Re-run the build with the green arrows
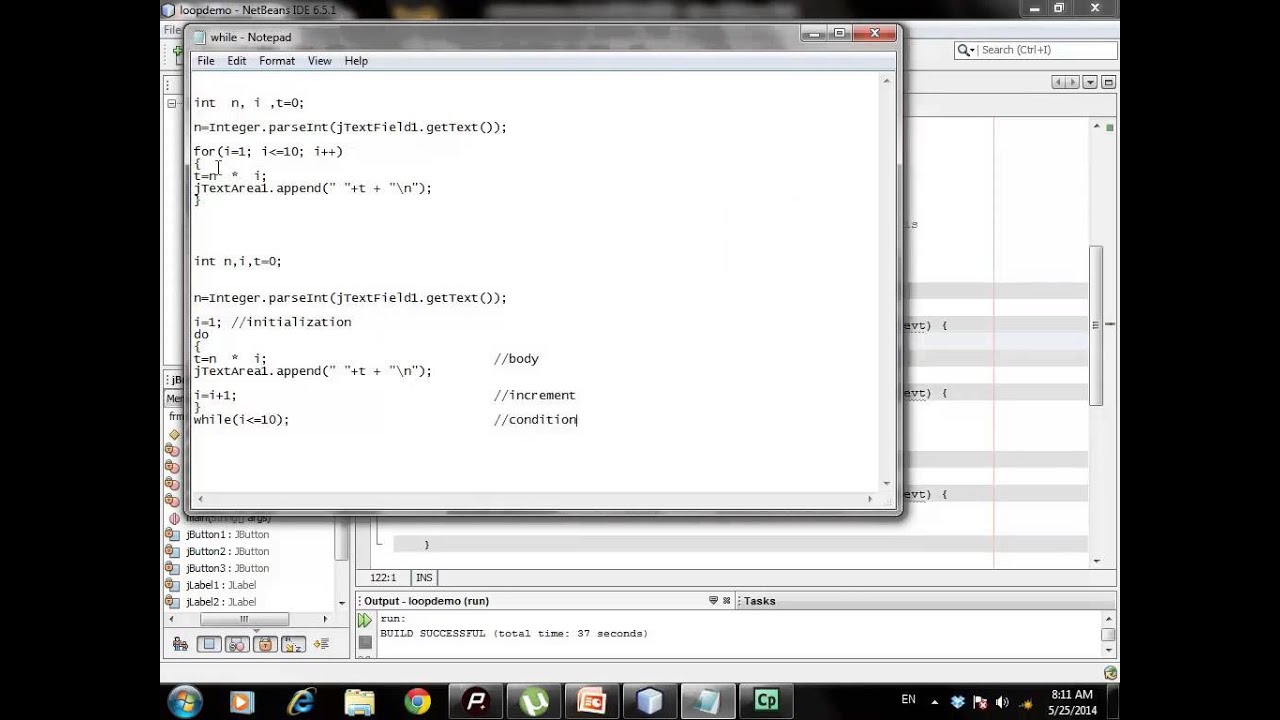This screenshot has width=1280, height=720. 365,621
